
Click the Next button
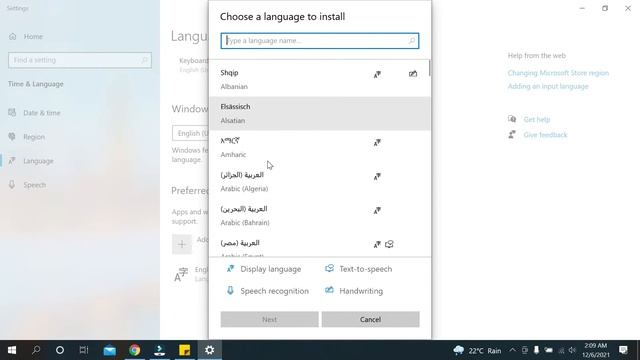click(269, 319)
